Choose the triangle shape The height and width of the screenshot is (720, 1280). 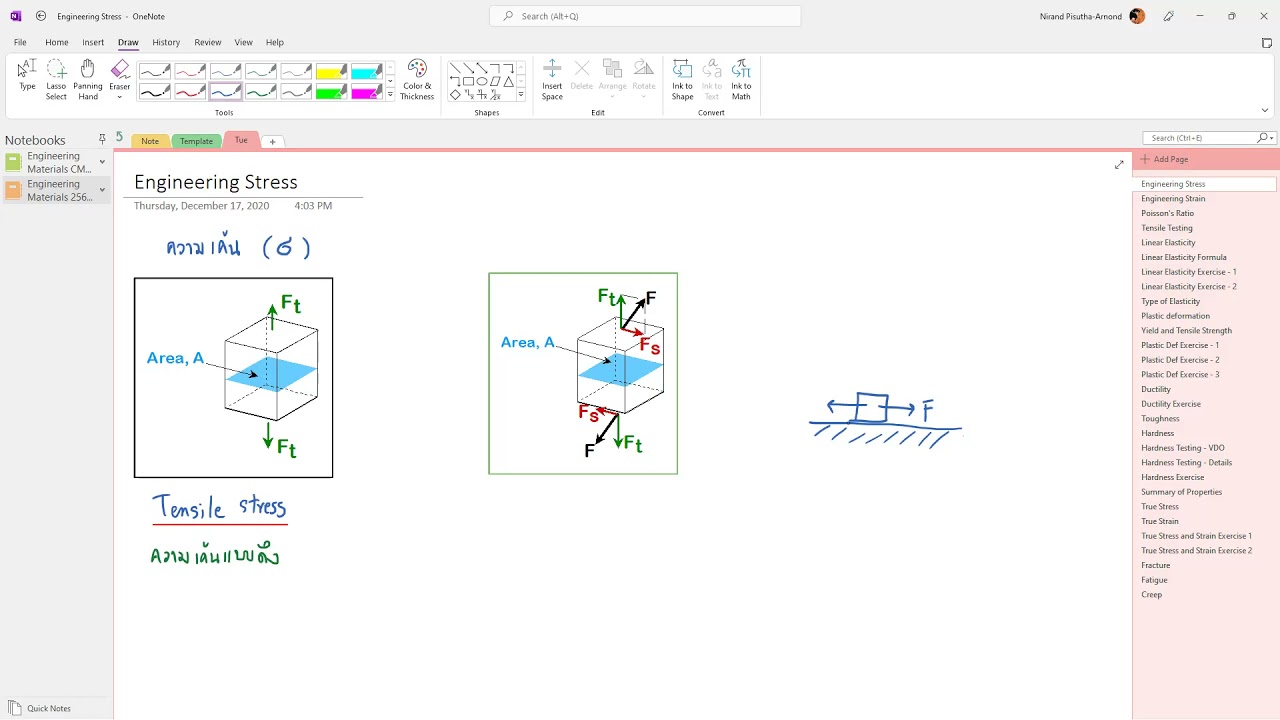tap(508, 81)
